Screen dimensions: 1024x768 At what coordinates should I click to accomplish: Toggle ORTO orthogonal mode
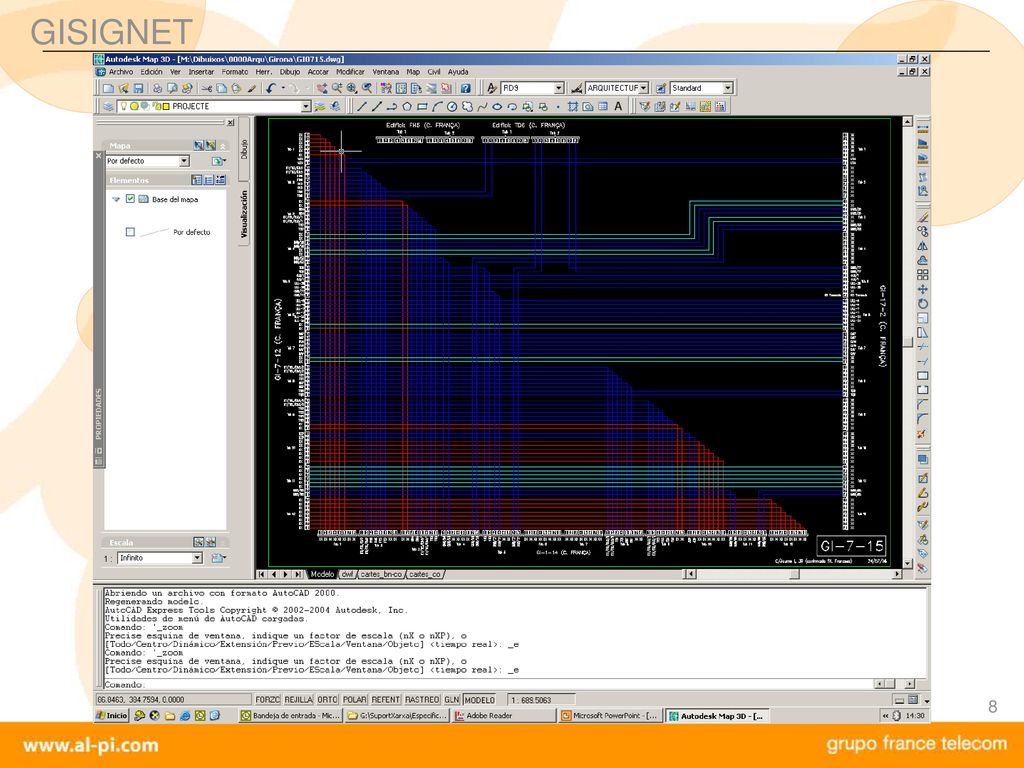click(327, 699)
